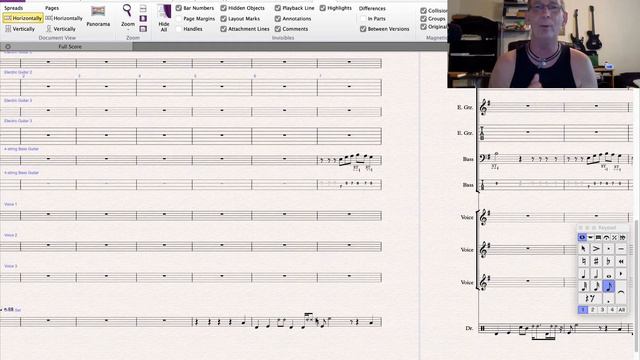Open Keypad accidentals layout
The image size is (640, 360).
(x=622, y=237)
